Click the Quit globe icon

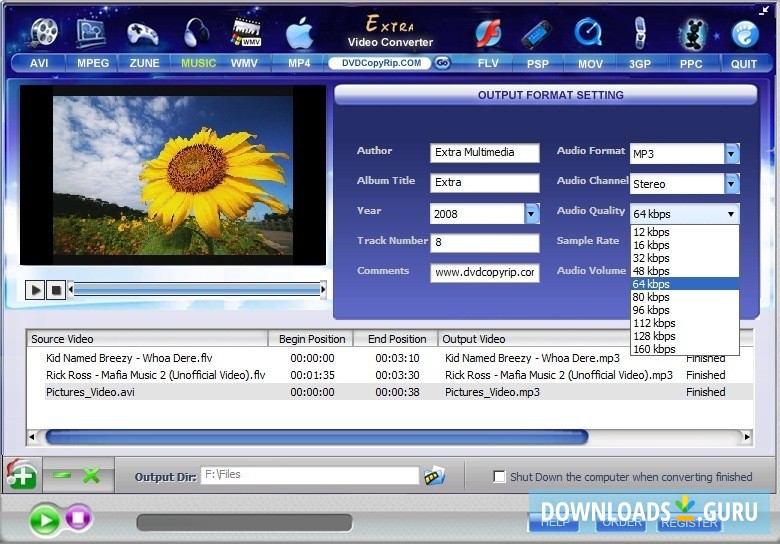745,34
